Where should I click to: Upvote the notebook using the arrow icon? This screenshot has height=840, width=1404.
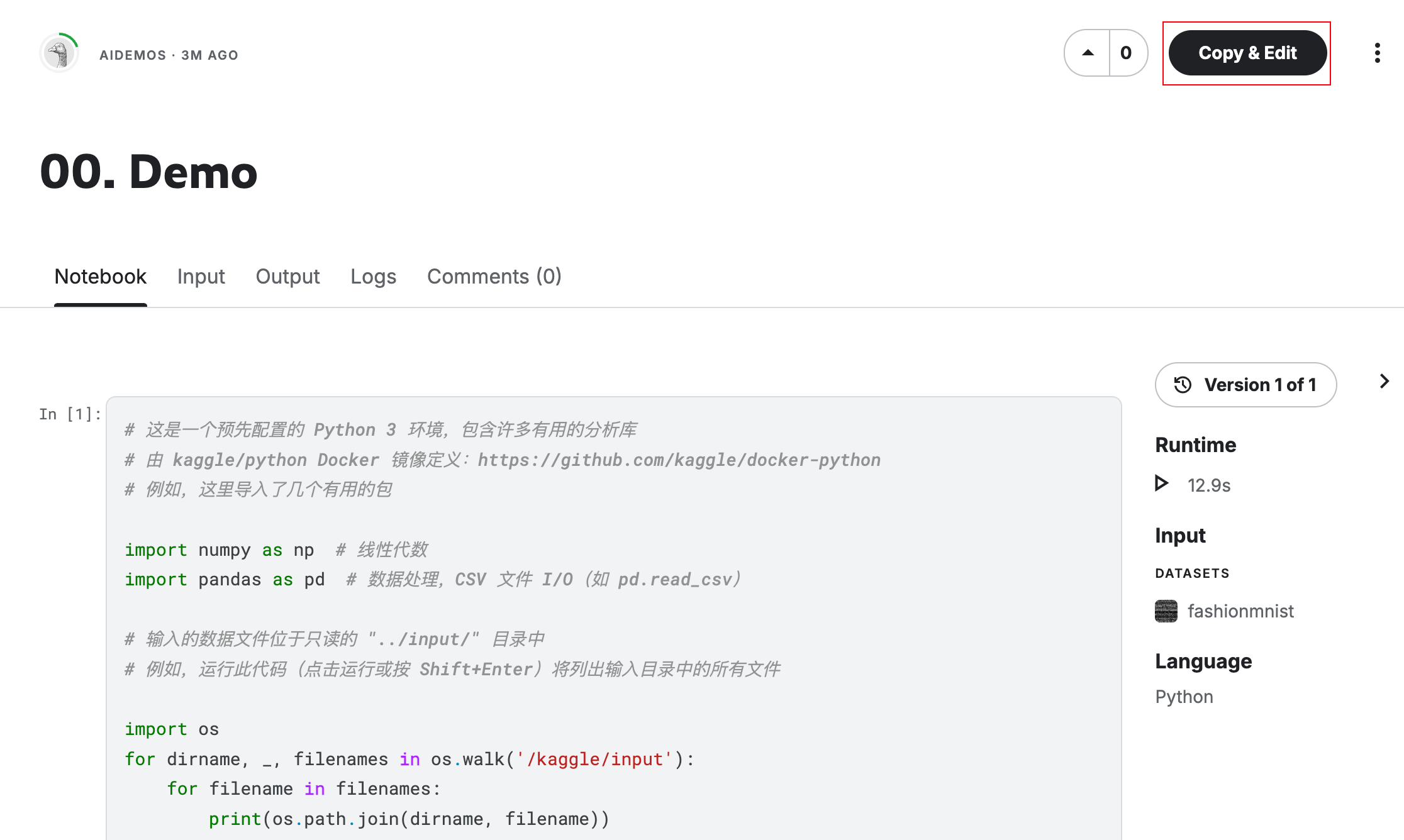click(x=1088, y=53)
